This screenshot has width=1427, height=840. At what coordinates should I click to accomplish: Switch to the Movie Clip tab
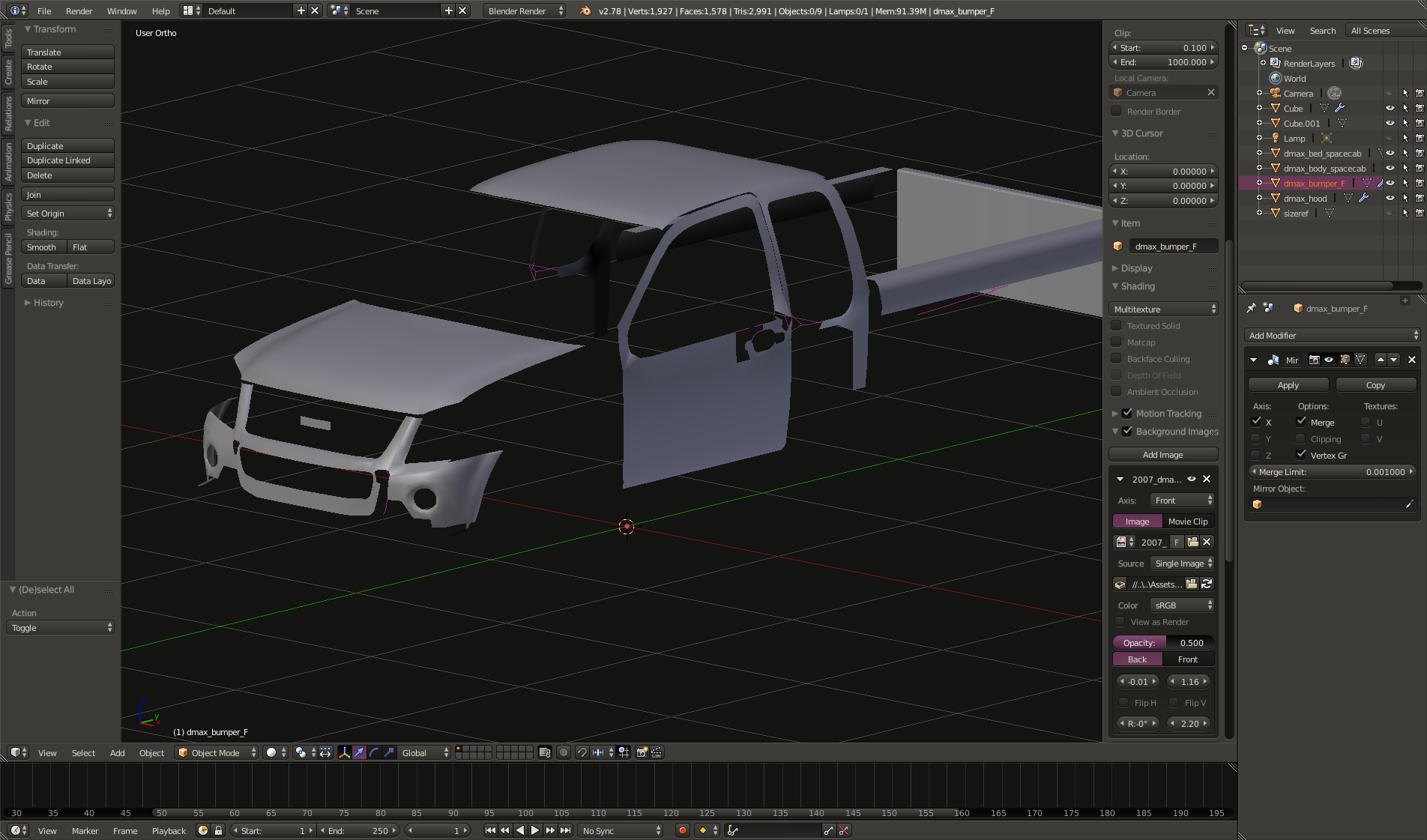(1188, 521)
